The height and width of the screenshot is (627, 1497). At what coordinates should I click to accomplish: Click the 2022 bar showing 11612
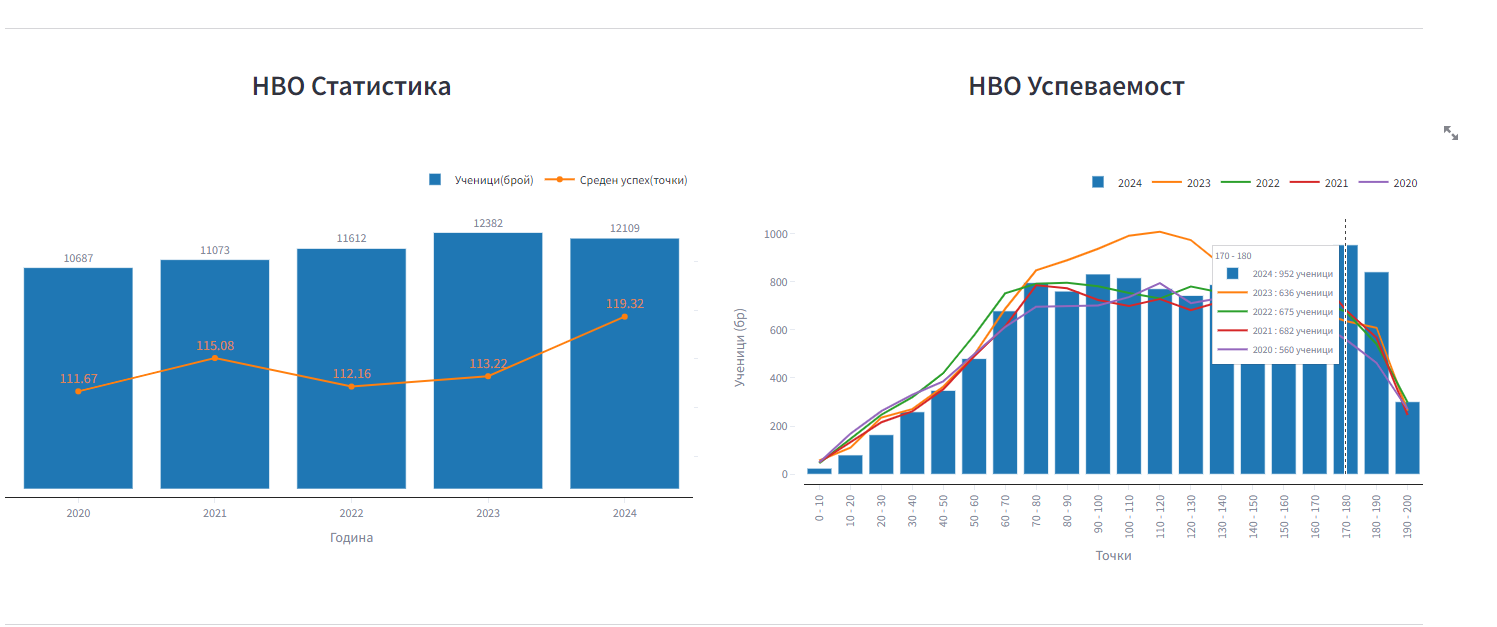(x=351, y=440)
